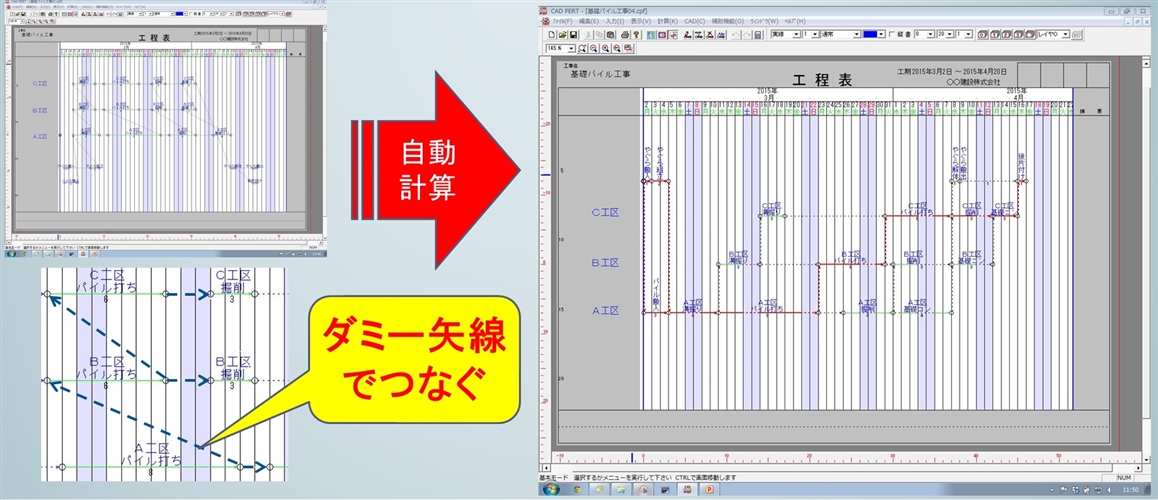Select the layer 0 button
Viewport: 1158px width, 500px height.
[981, 34]
